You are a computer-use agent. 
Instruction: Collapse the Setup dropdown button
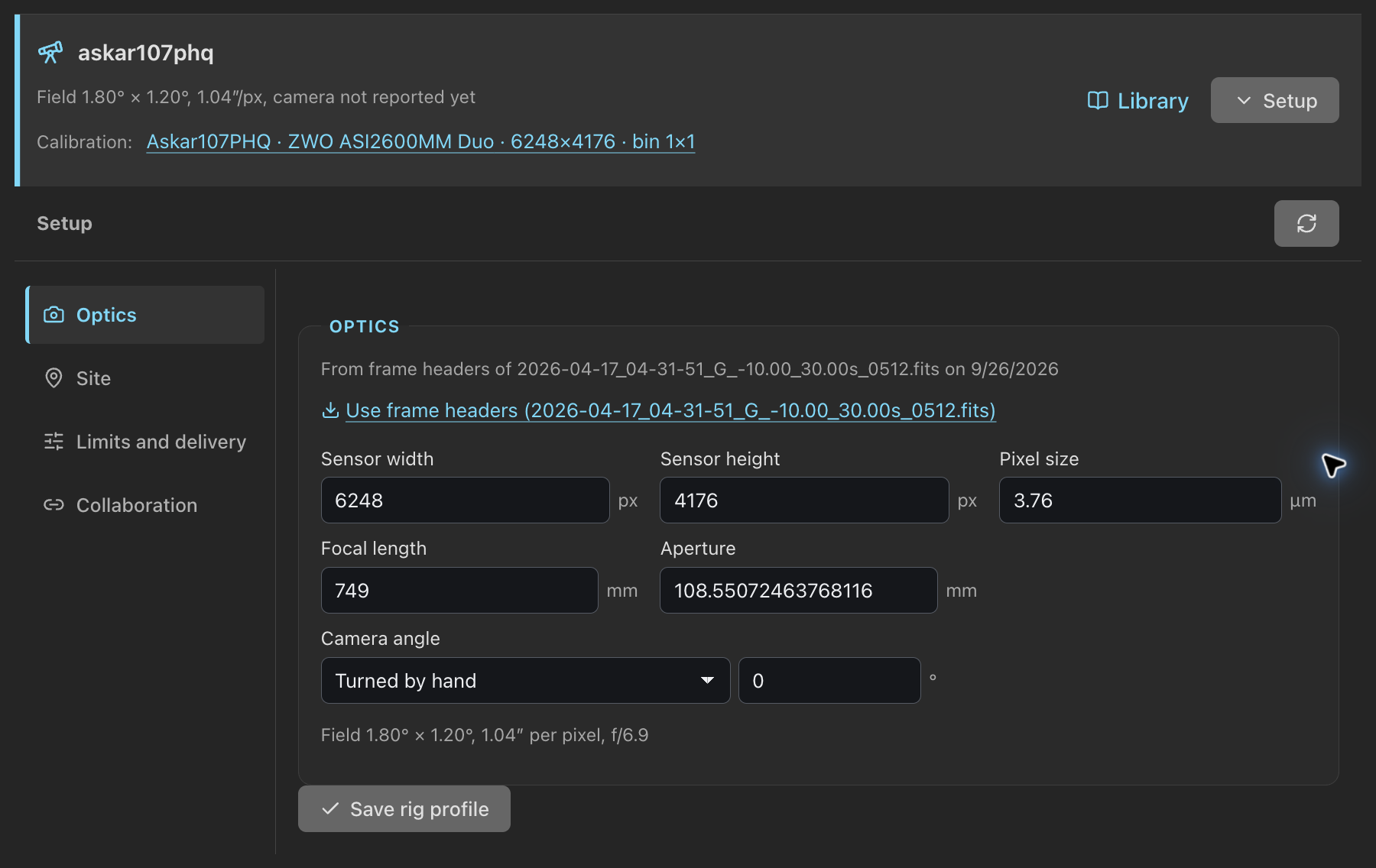[1274, 100]
